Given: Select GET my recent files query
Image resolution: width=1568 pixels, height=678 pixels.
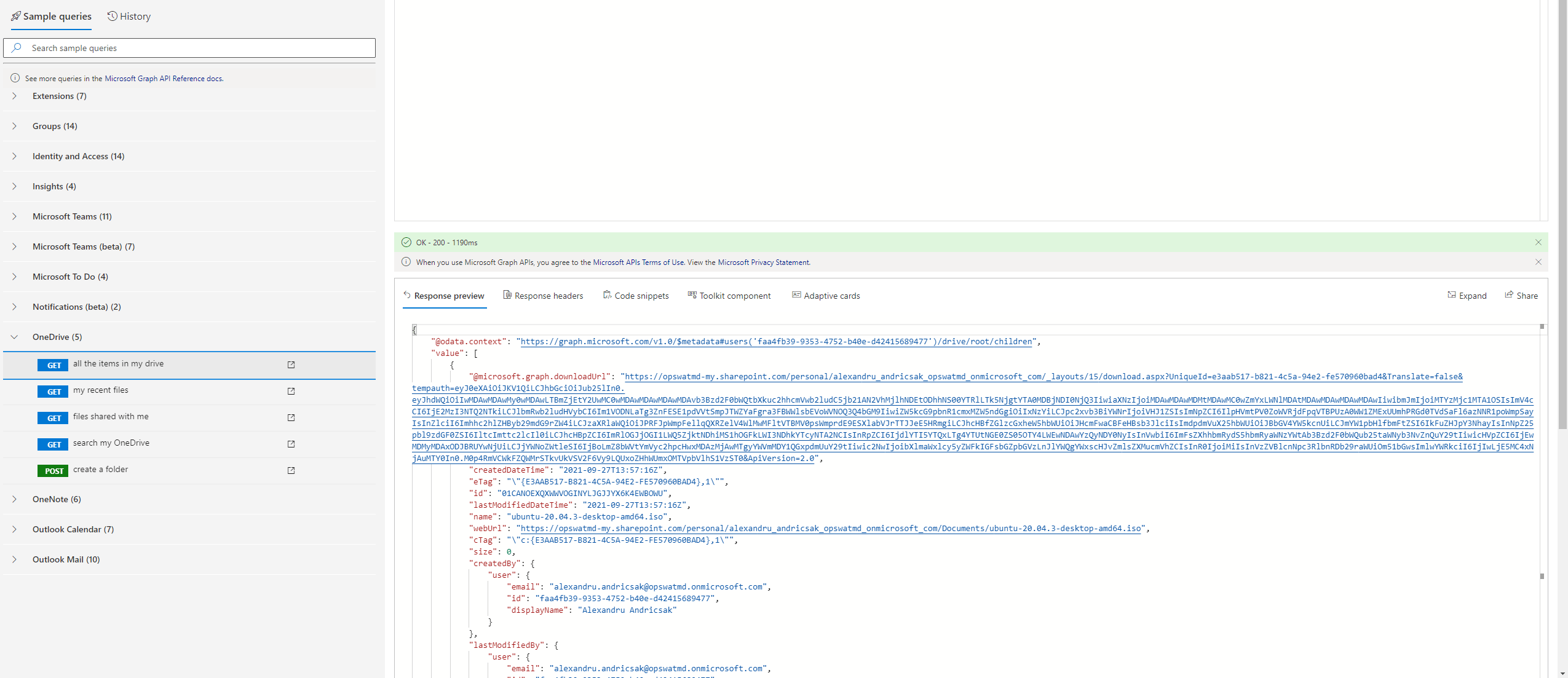Looking at the screenshot, I should click(x=189, y=392).
